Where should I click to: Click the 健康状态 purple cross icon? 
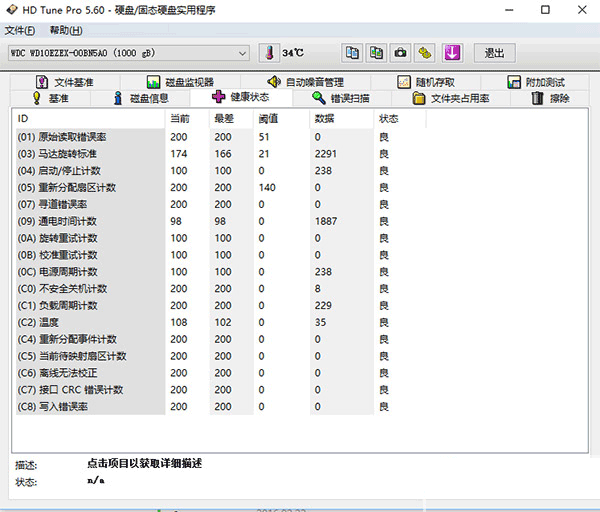tap(218, 97)
